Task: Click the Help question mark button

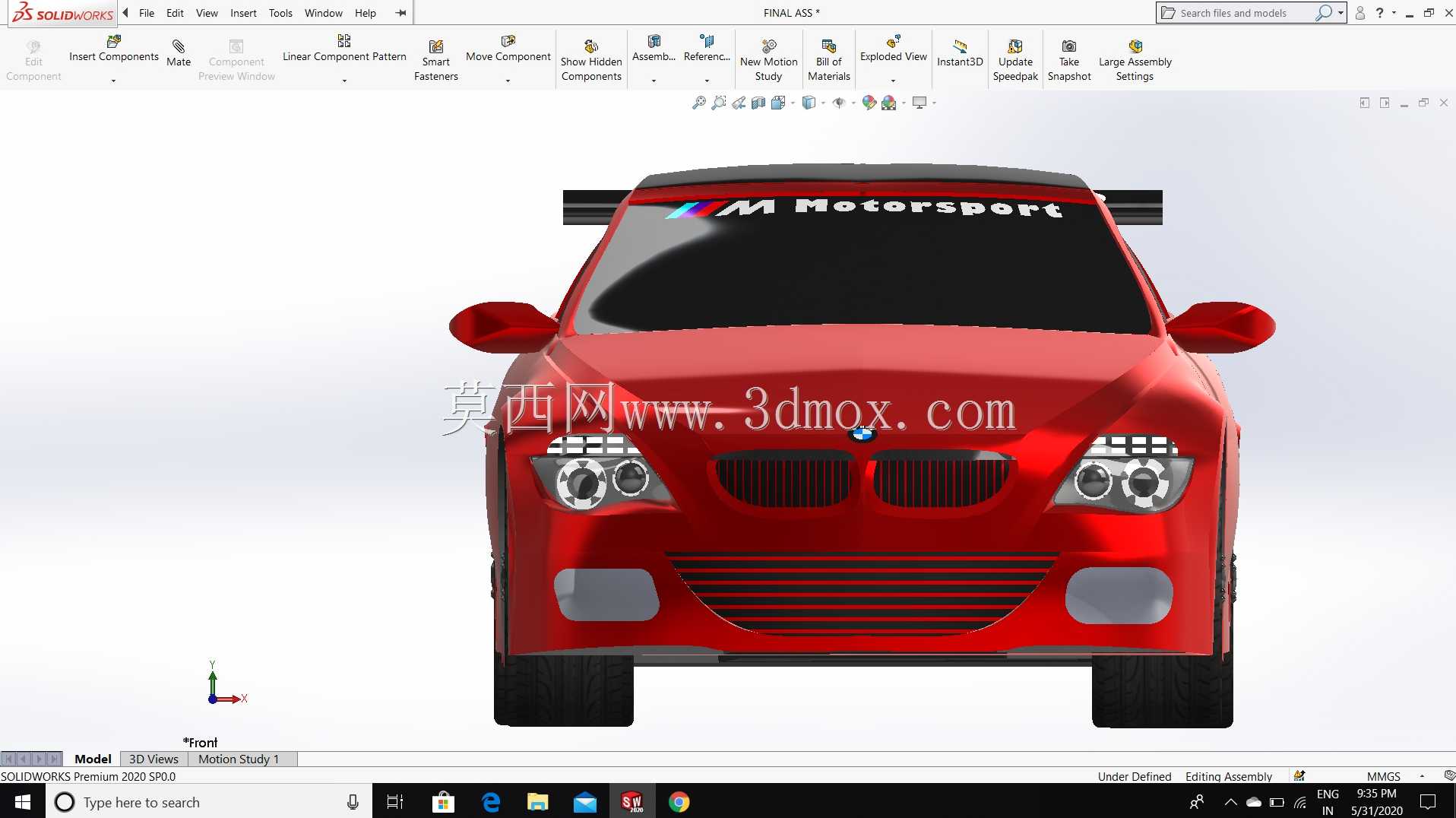Action: [1380, 13]
